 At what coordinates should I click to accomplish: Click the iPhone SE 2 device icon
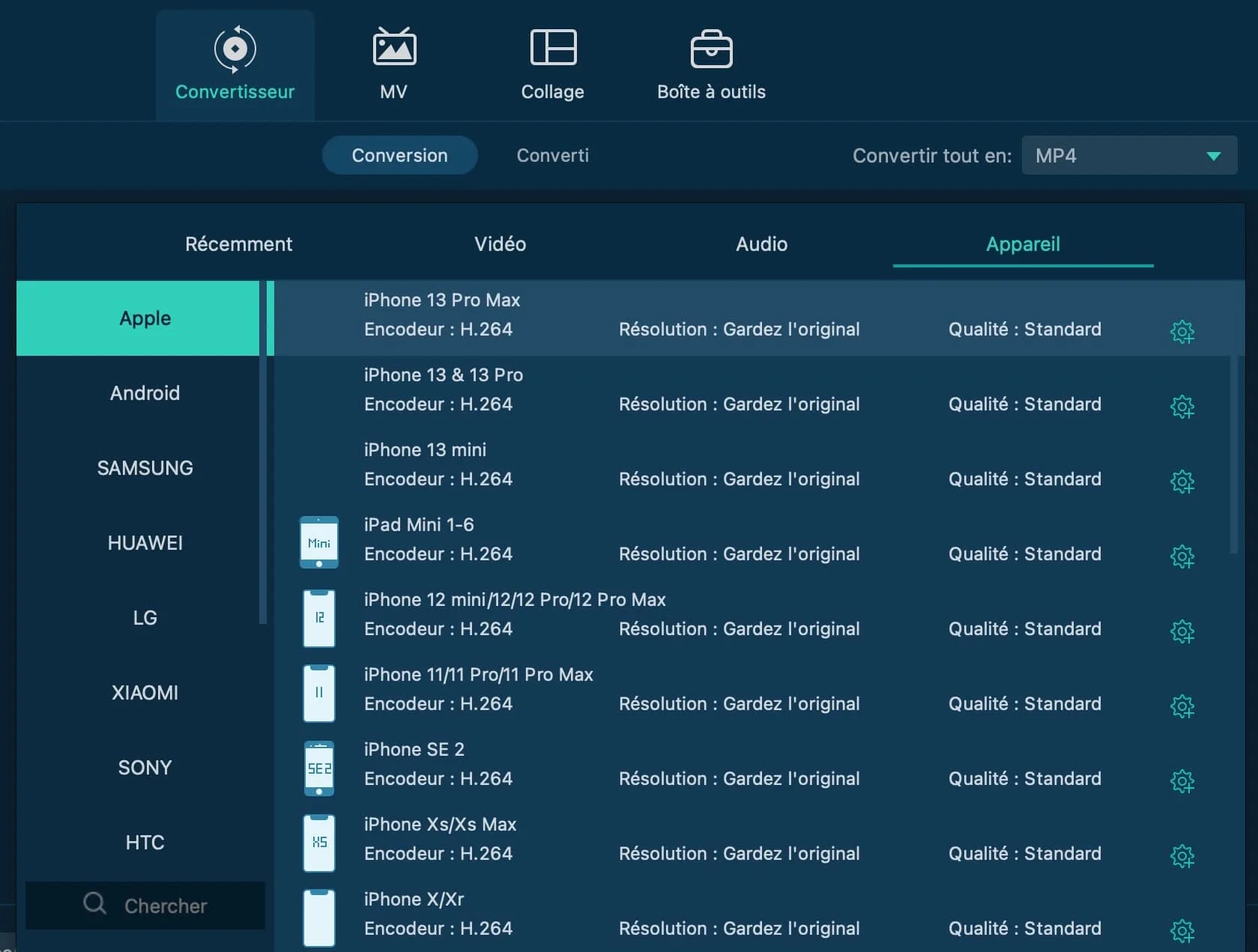pos(319,768)
